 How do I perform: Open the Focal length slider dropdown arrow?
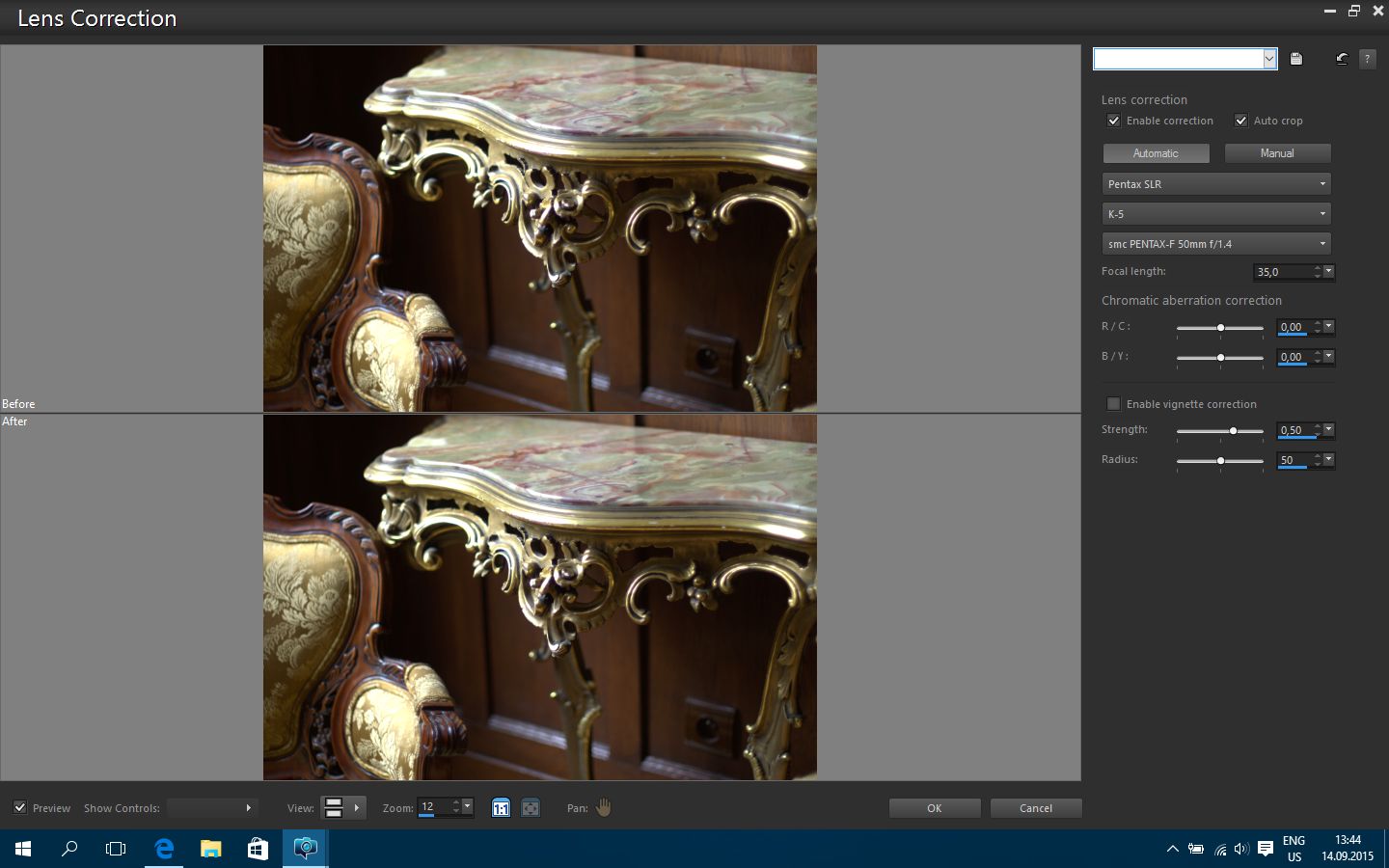coord(1329,272)
